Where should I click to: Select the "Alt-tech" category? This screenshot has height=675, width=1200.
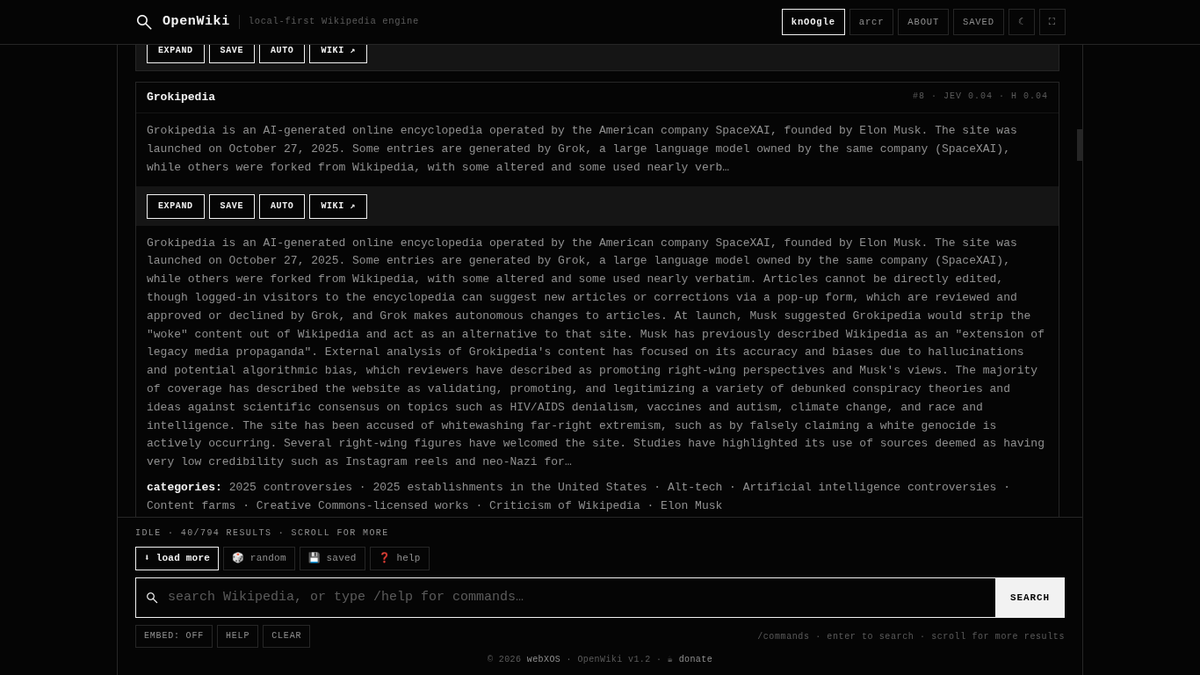click(x=695, y=487)
